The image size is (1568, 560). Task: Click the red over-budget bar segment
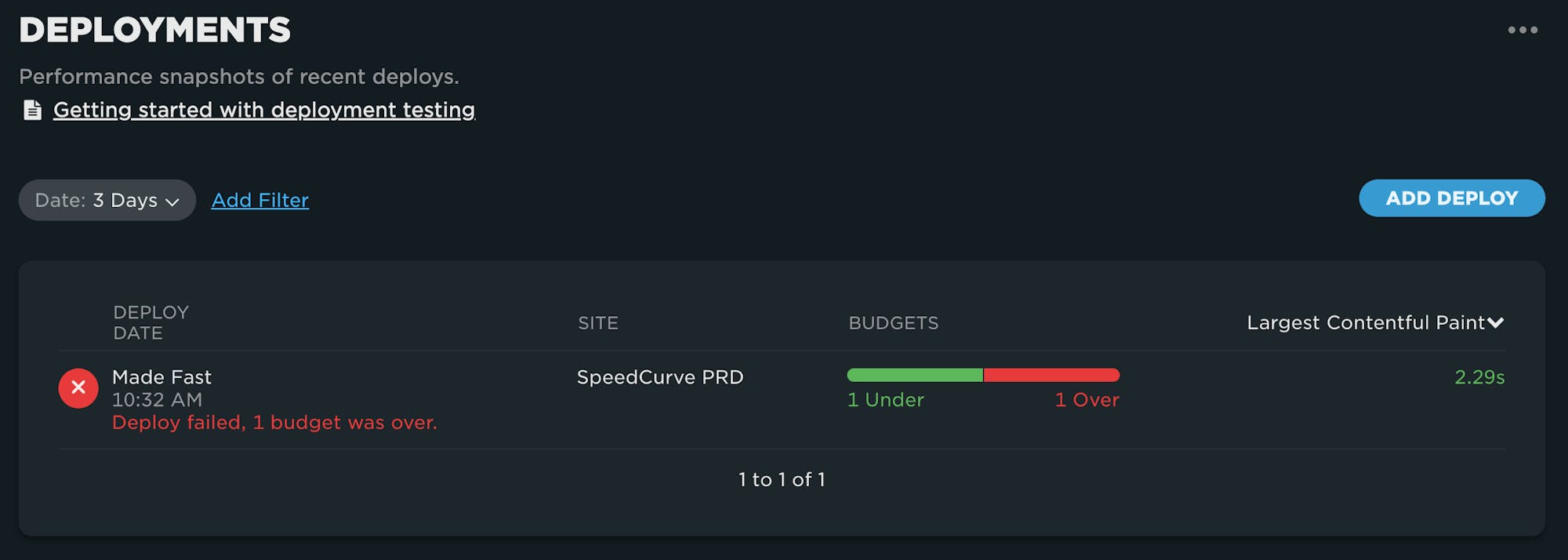point(1051,375)
